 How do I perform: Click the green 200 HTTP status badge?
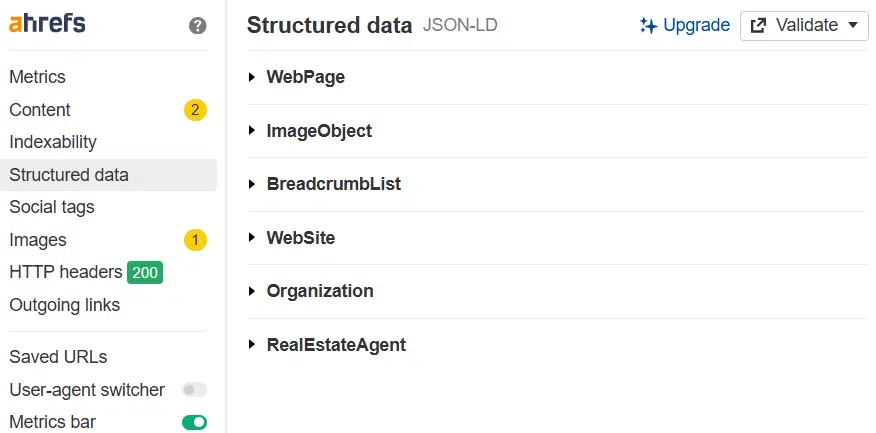pyautogui.click(x=145, y=272)
